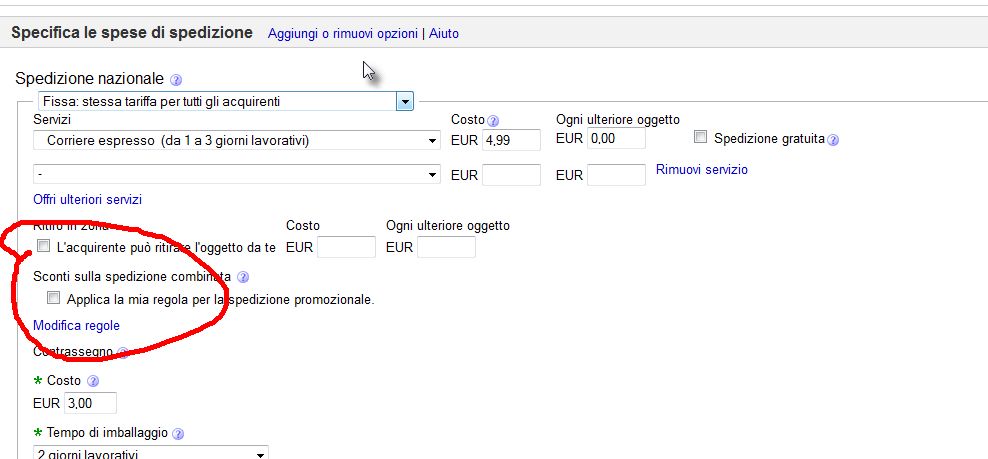Screen dimensions: 988x459
Task: Enable the Spedizione gratuita checkbox
Action: [700, 138]
